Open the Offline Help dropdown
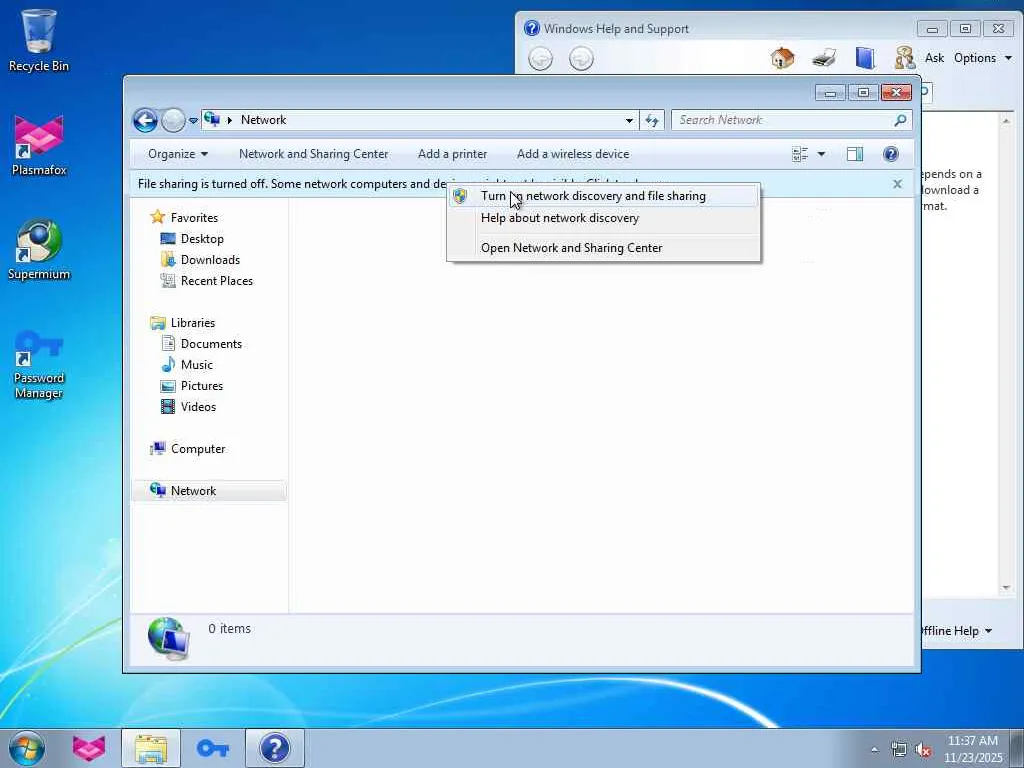Screen dimensions: 1024x768 957,631
